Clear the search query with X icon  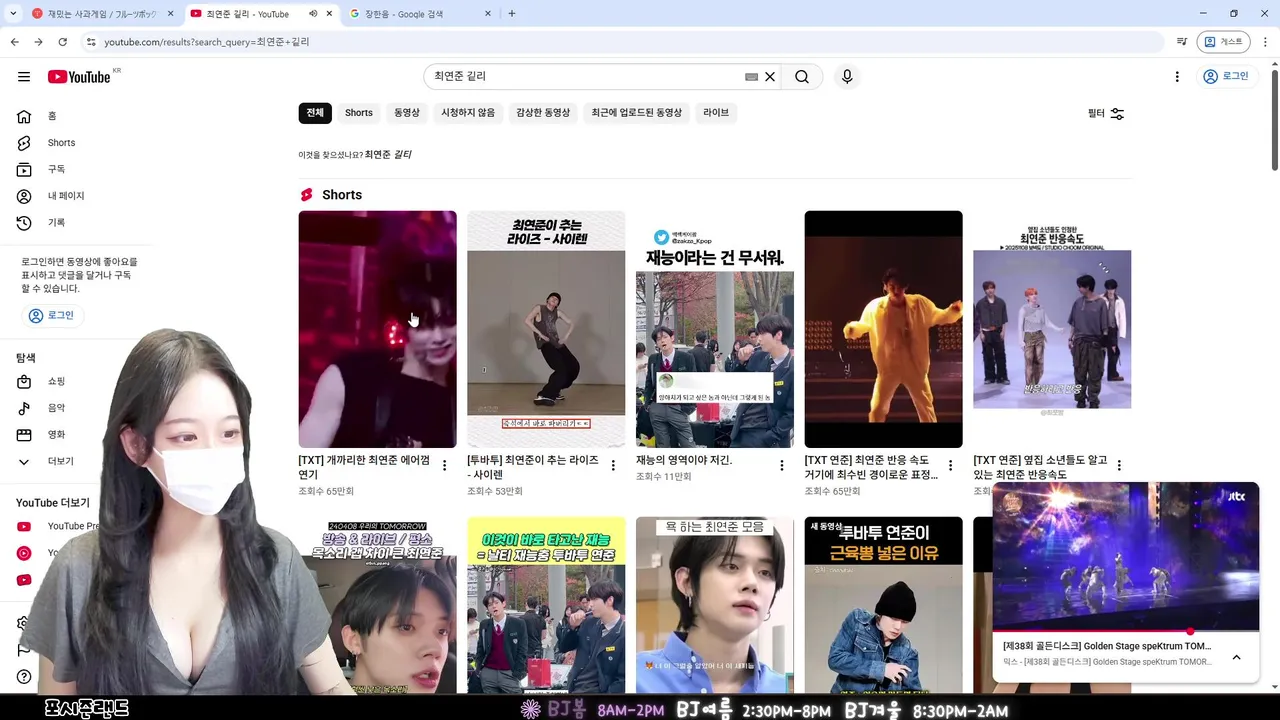770,77
